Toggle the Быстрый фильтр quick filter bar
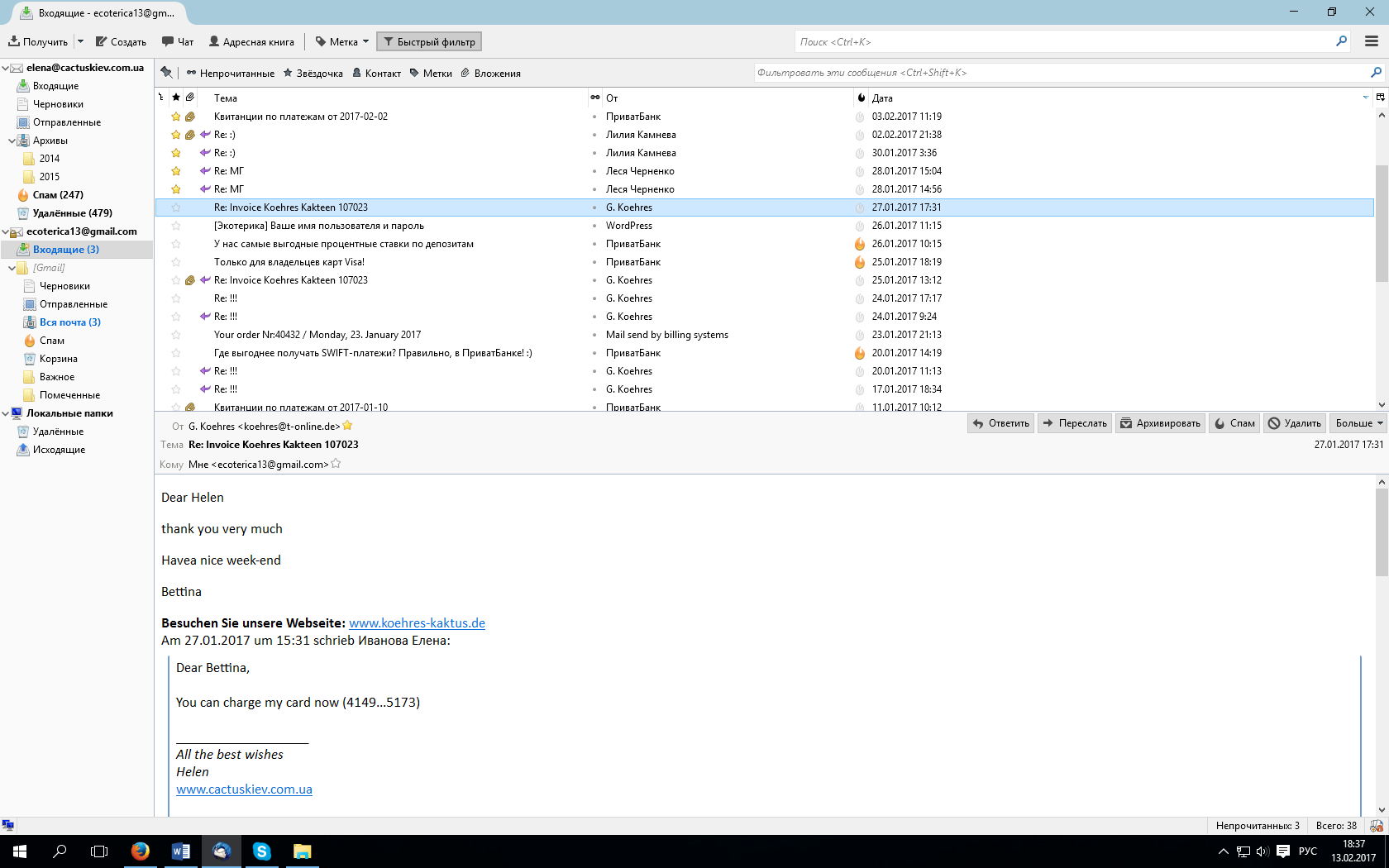This screenshot has height=868, width=1389. 429,41
